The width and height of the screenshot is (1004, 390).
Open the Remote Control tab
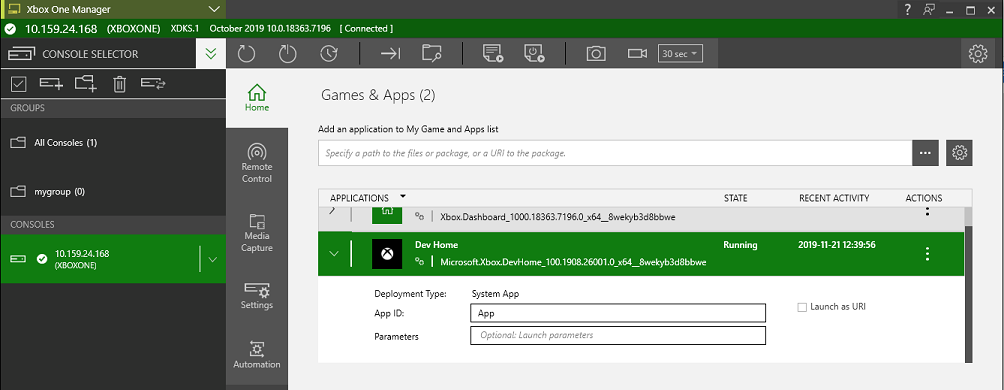coord(257,163)
